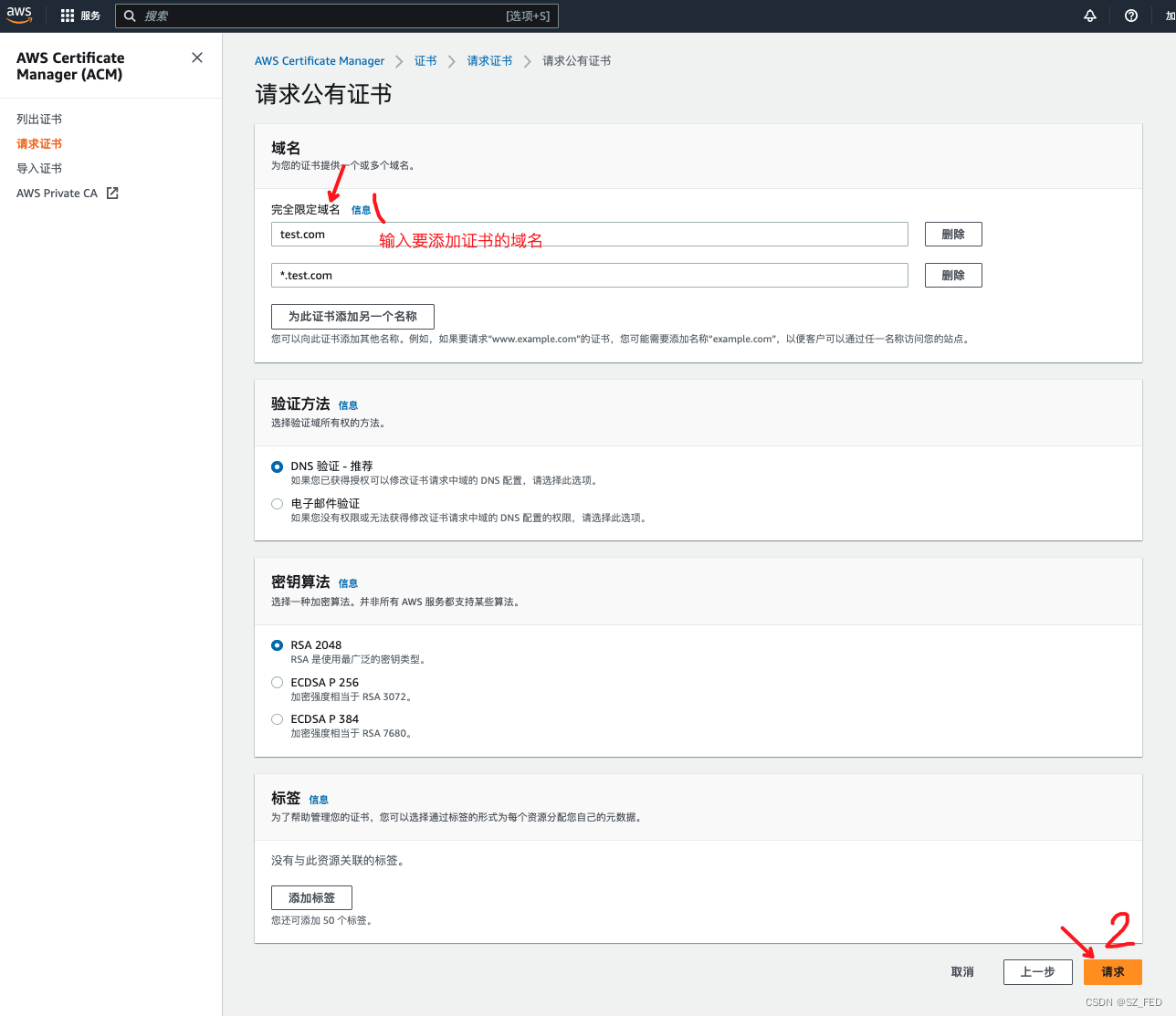The height and width of the screenshot is (1016, 1176).
Task: Go back with 上一步 button
Action: point(1038,972)
